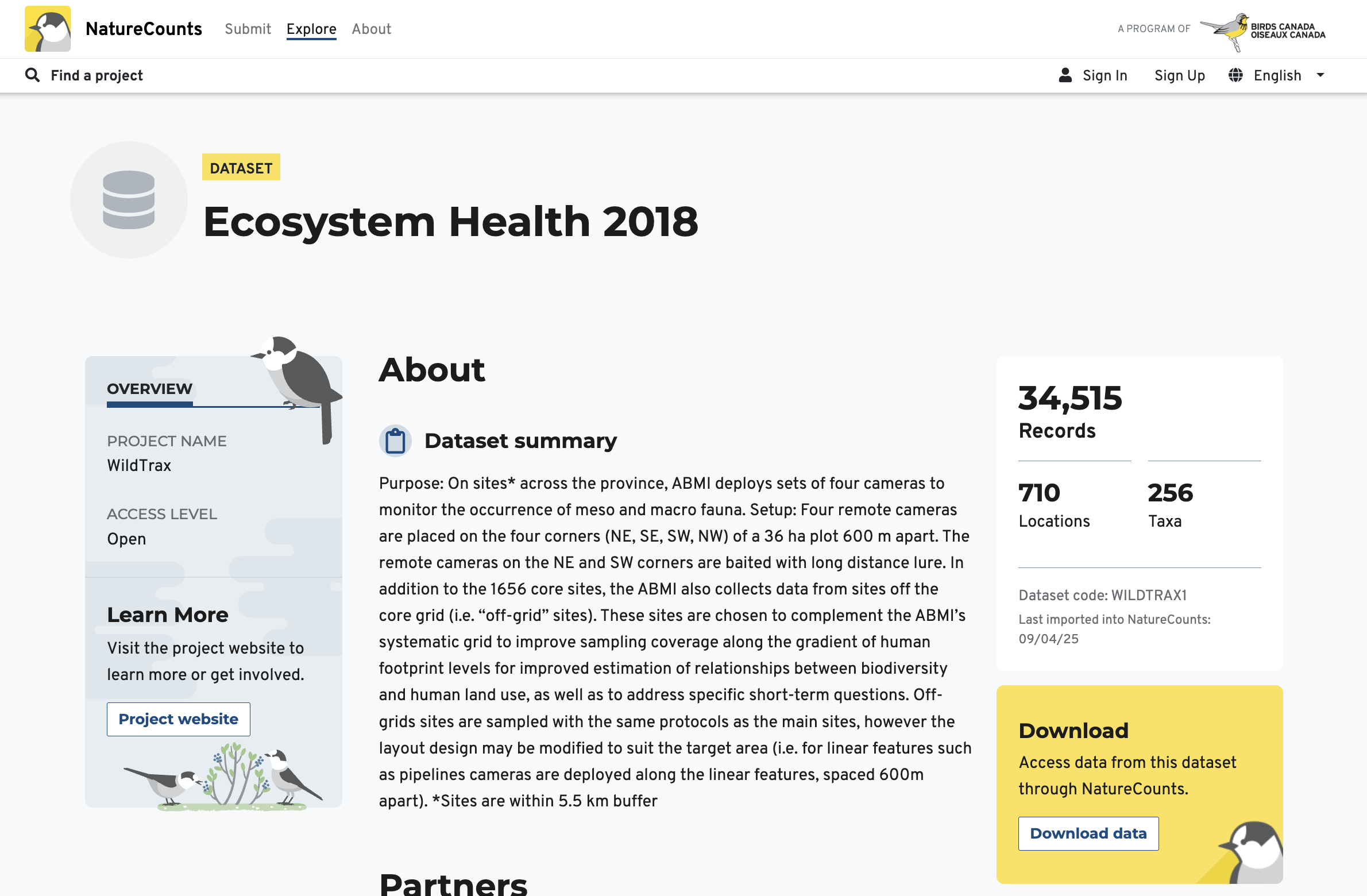This screenshot has height=896, width=1367.
Task: Open the English language selector
Action: point(1277,75)
